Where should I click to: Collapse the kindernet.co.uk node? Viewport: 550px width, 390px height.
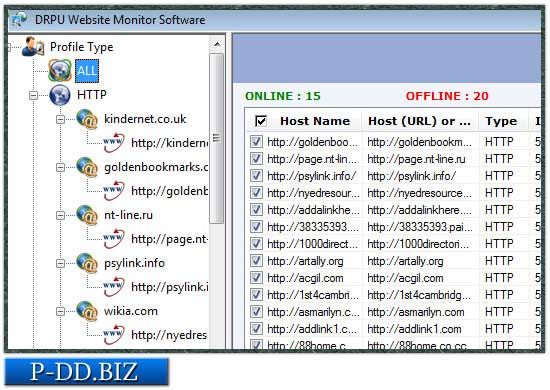60,119
